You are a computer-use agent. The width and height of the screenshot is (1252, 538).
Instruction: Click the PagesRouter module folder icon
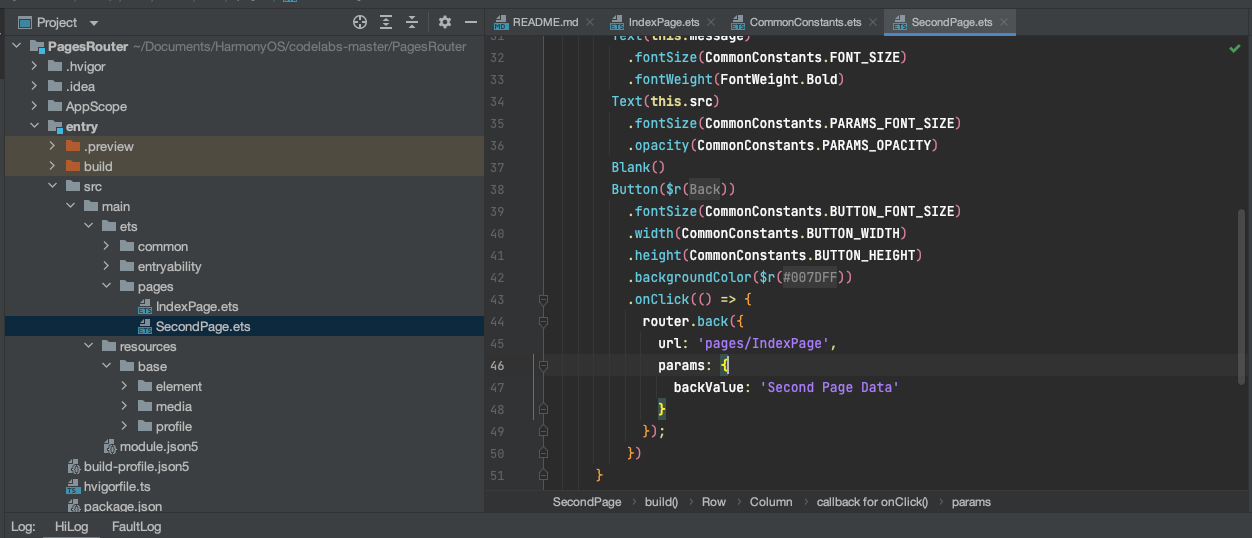pyautogui.click(x=37, y=46)
